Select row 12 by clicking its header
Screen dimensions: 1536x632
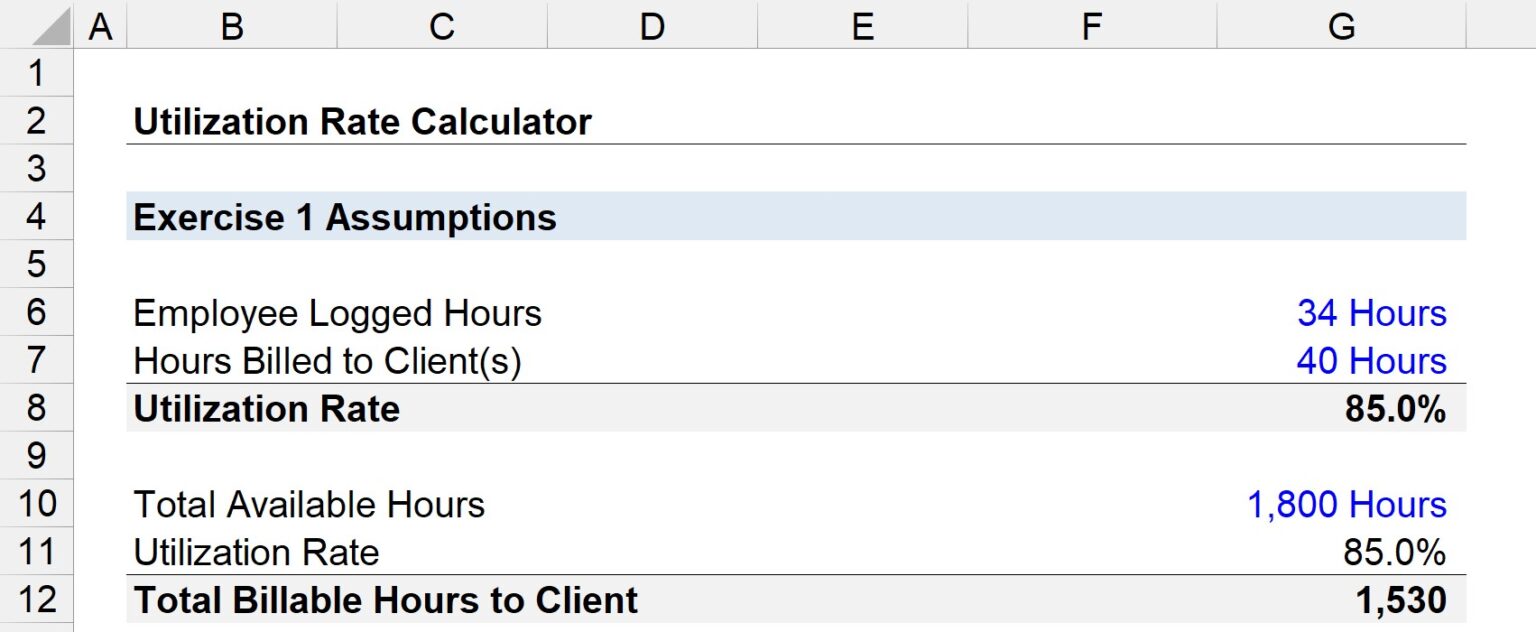click(37, 600)
